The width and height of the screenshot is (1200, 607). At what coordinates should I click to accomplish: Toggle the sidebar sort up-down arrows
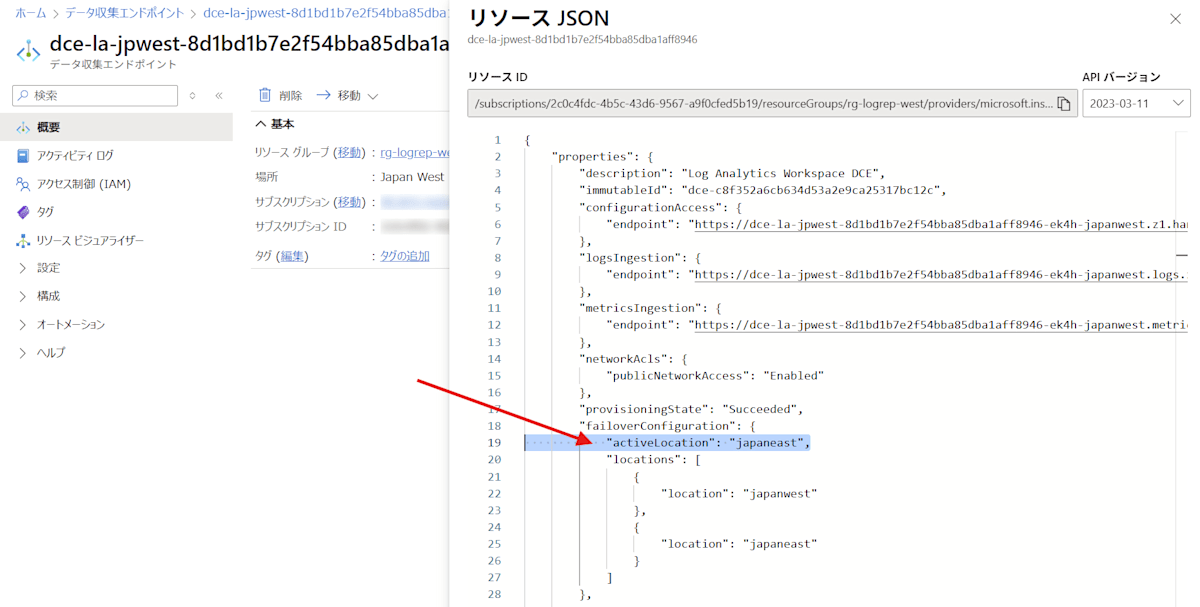pos(193,96)
